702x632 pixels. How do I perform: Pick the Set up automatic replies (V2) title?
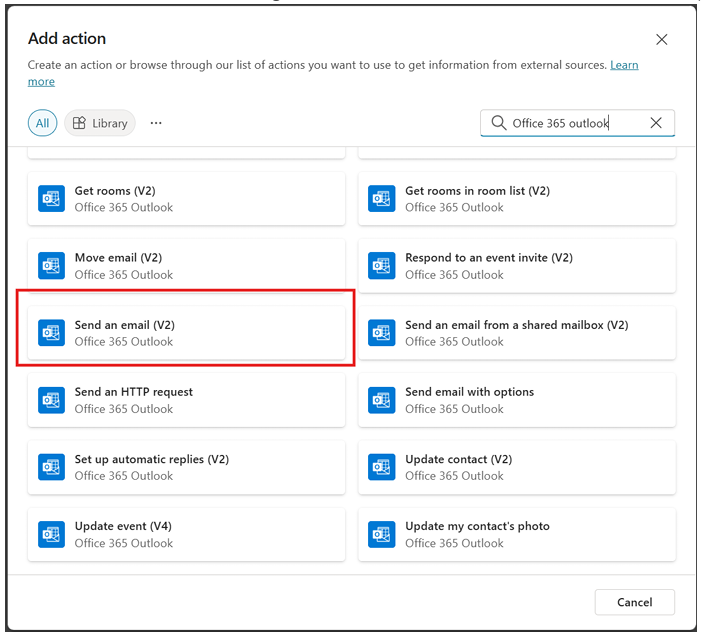tap(152, 459)
